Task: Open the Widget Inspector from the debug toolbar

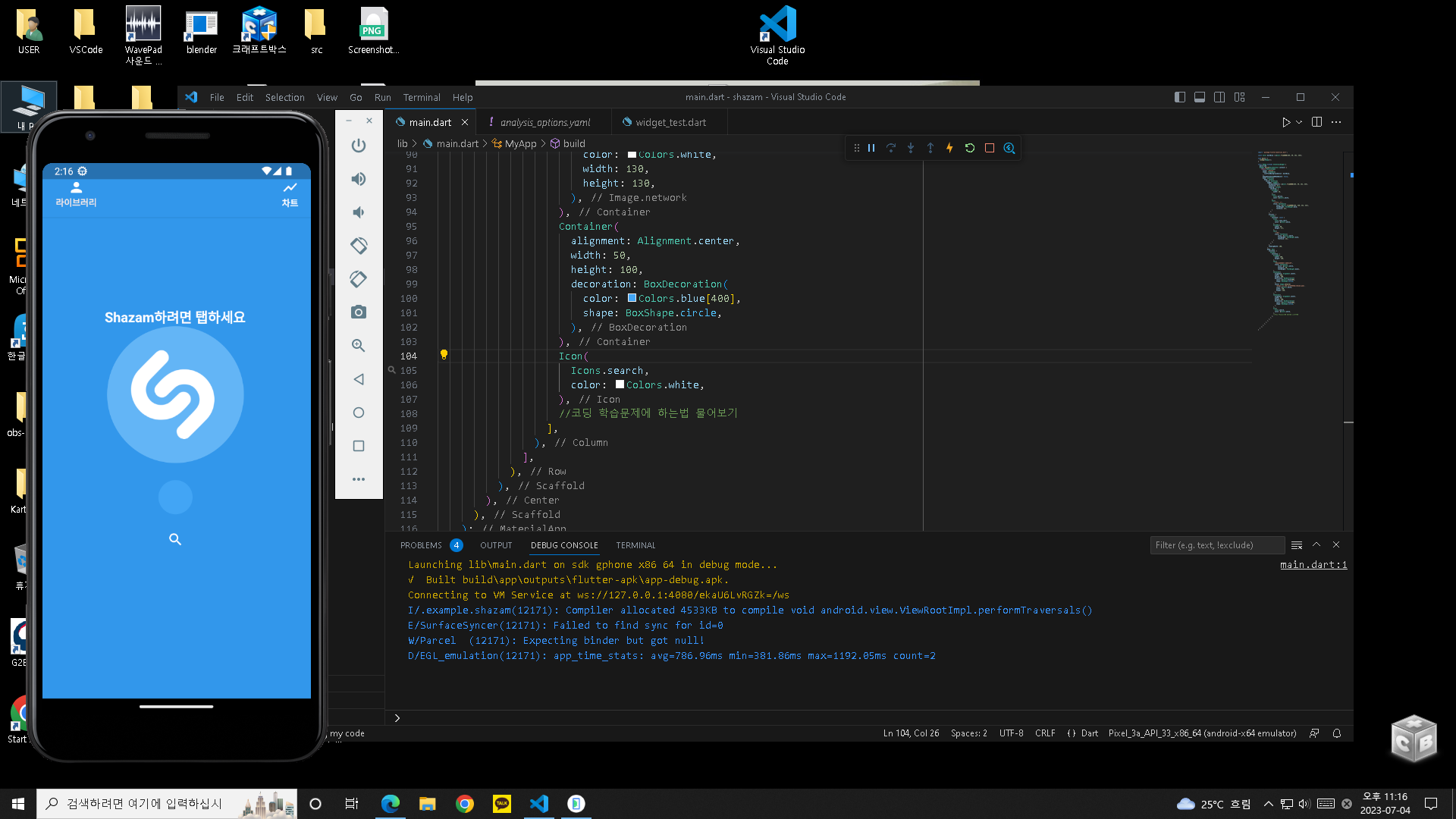Action: pos(1009,148)
